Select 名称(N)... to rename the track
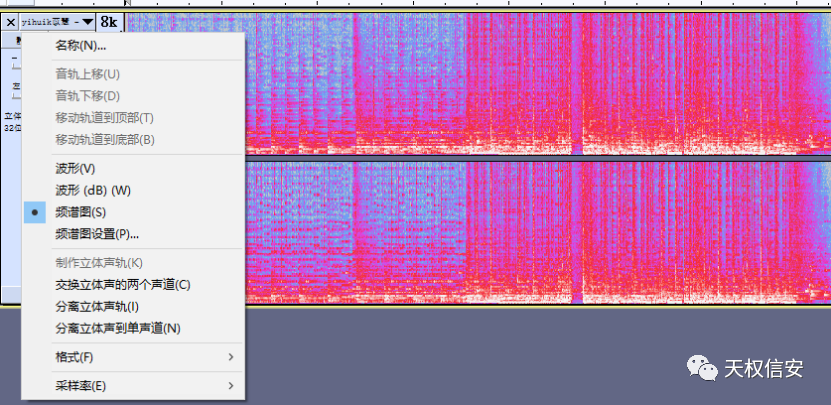This screenshot has height=405, width=831. point(81,45)
